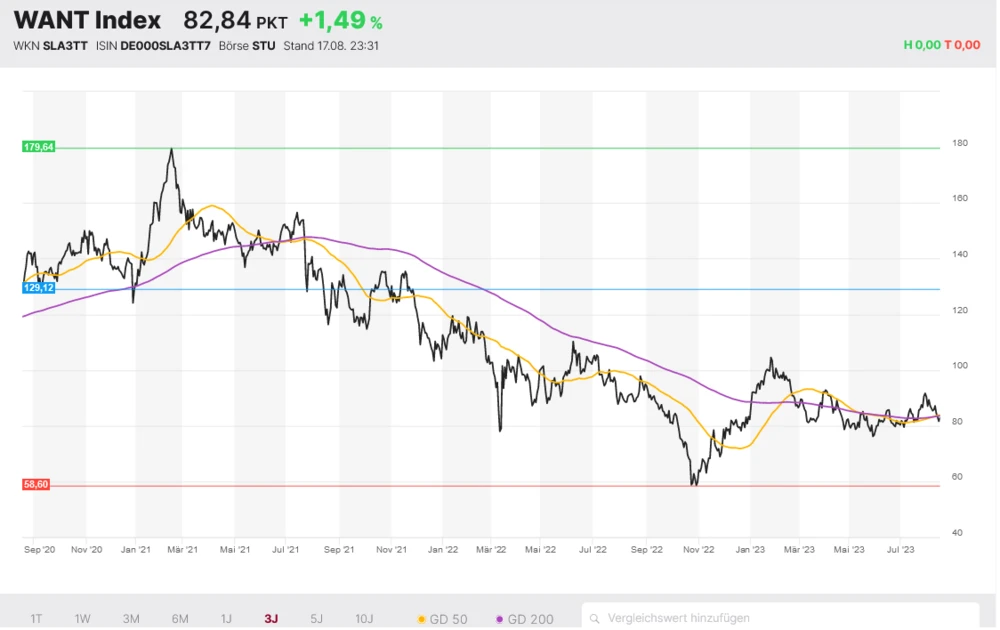Image resolution: width=1000 pixels, height=630 pixels.
Task: Show the 1J chart period
Action: [226, 619]
